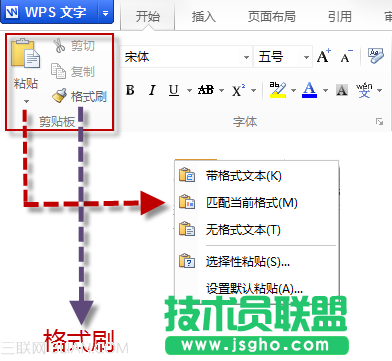The width and height of the screenshot is (392, 361).
Task: Click the WPS 文字 application button
Action: (x=50, y=12)
